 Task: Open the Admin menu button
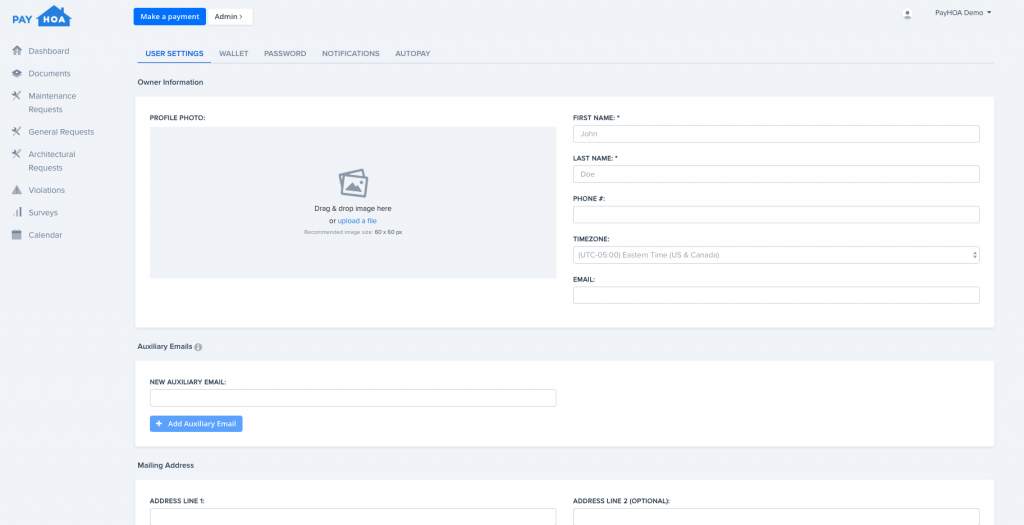pyautogui.click(x=230, y=17)
